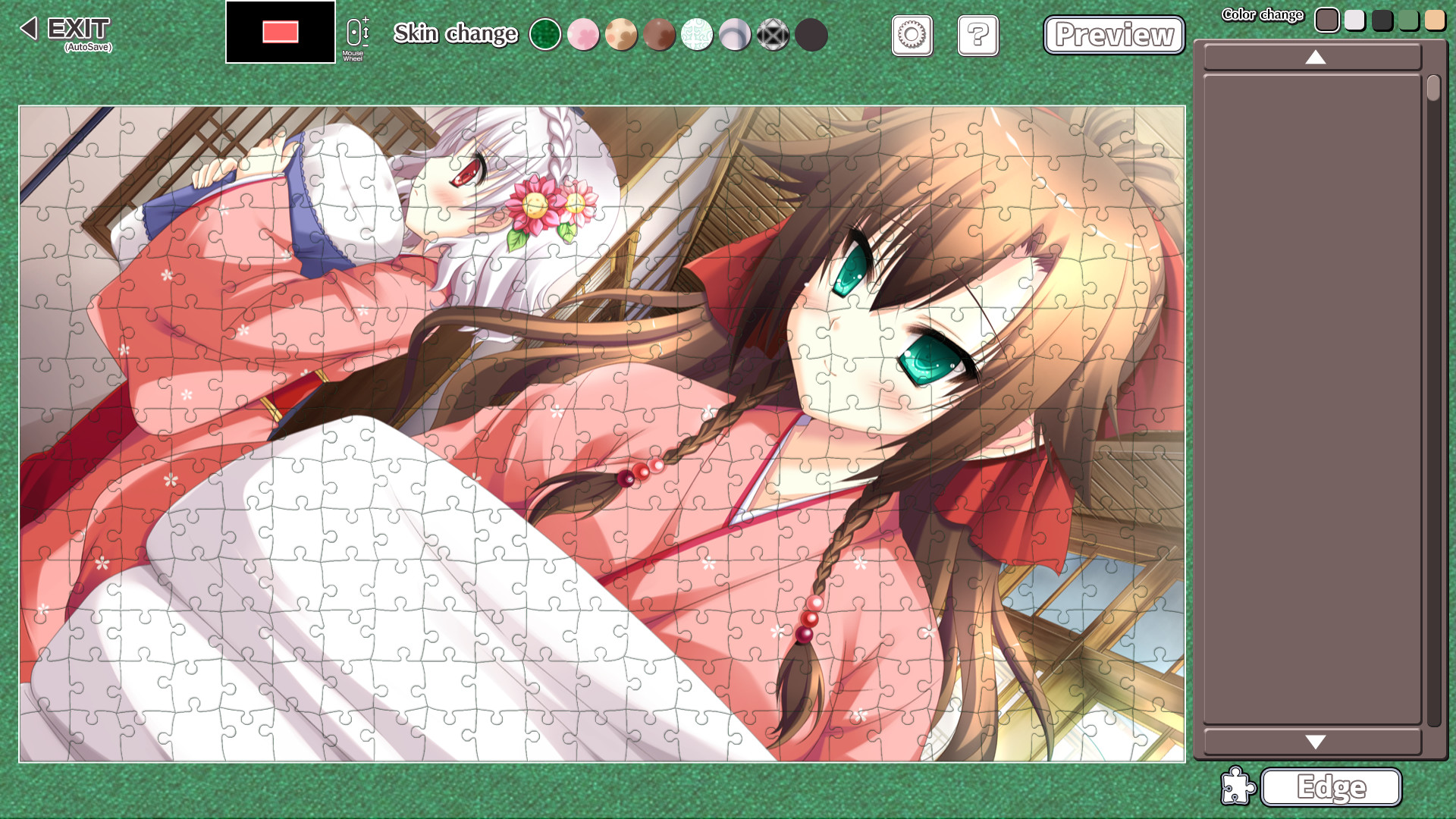Click the EXIT arrow to go back
This screenshot has height=819, width=1456.
tap(28, 29)
